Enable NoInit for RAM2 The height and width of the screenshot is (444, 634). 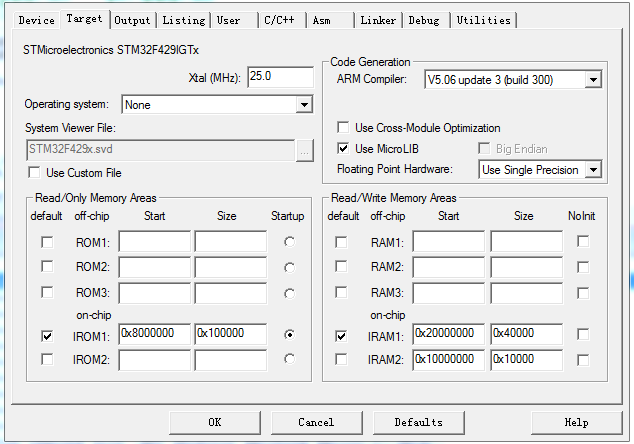point(583,267)
